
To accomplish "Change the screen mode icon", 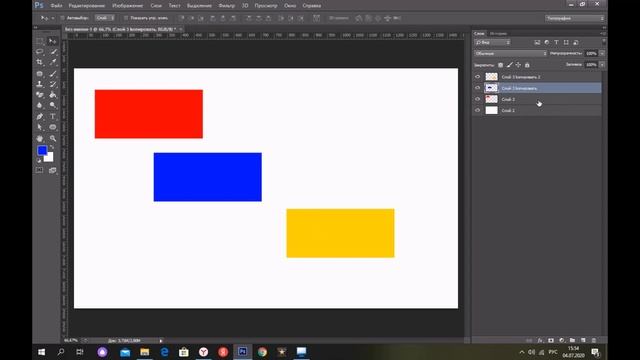I will click(53, 170).
